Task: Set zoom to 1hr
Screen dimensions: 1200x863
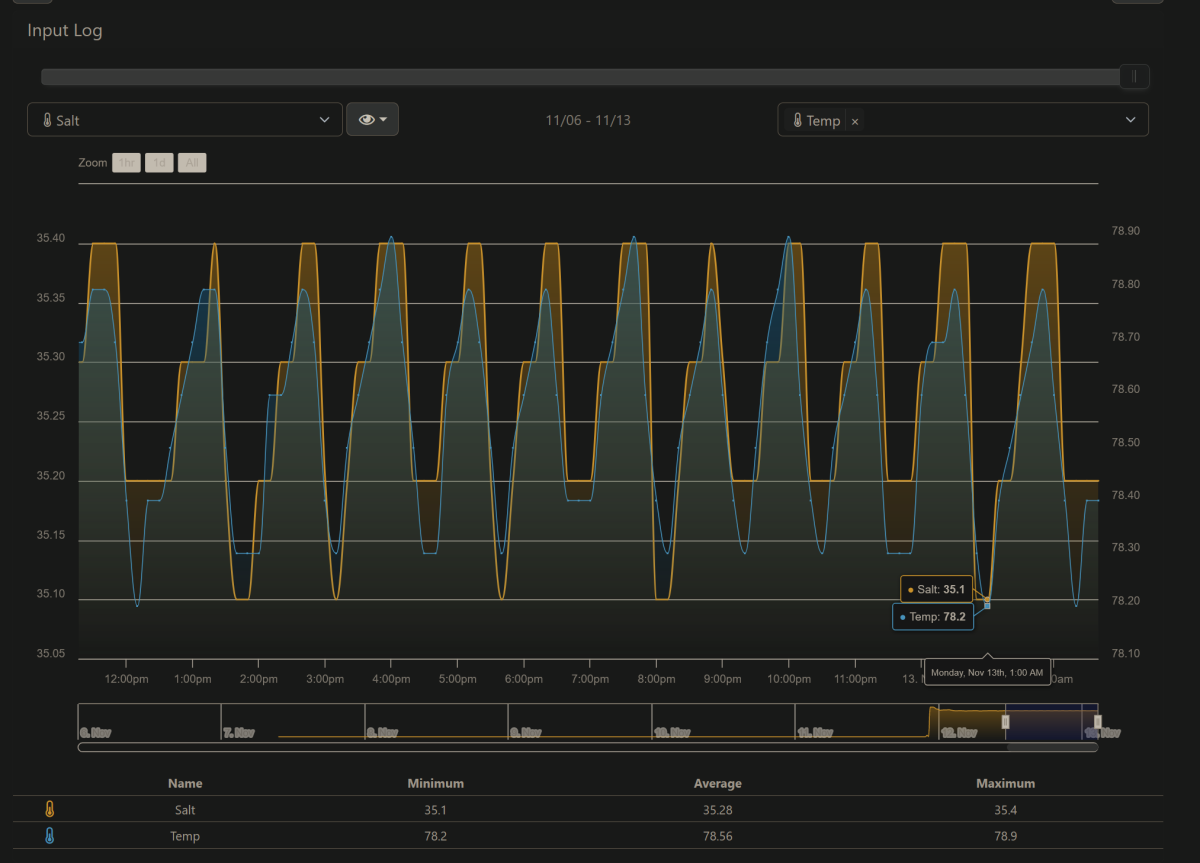Action: 126,162
